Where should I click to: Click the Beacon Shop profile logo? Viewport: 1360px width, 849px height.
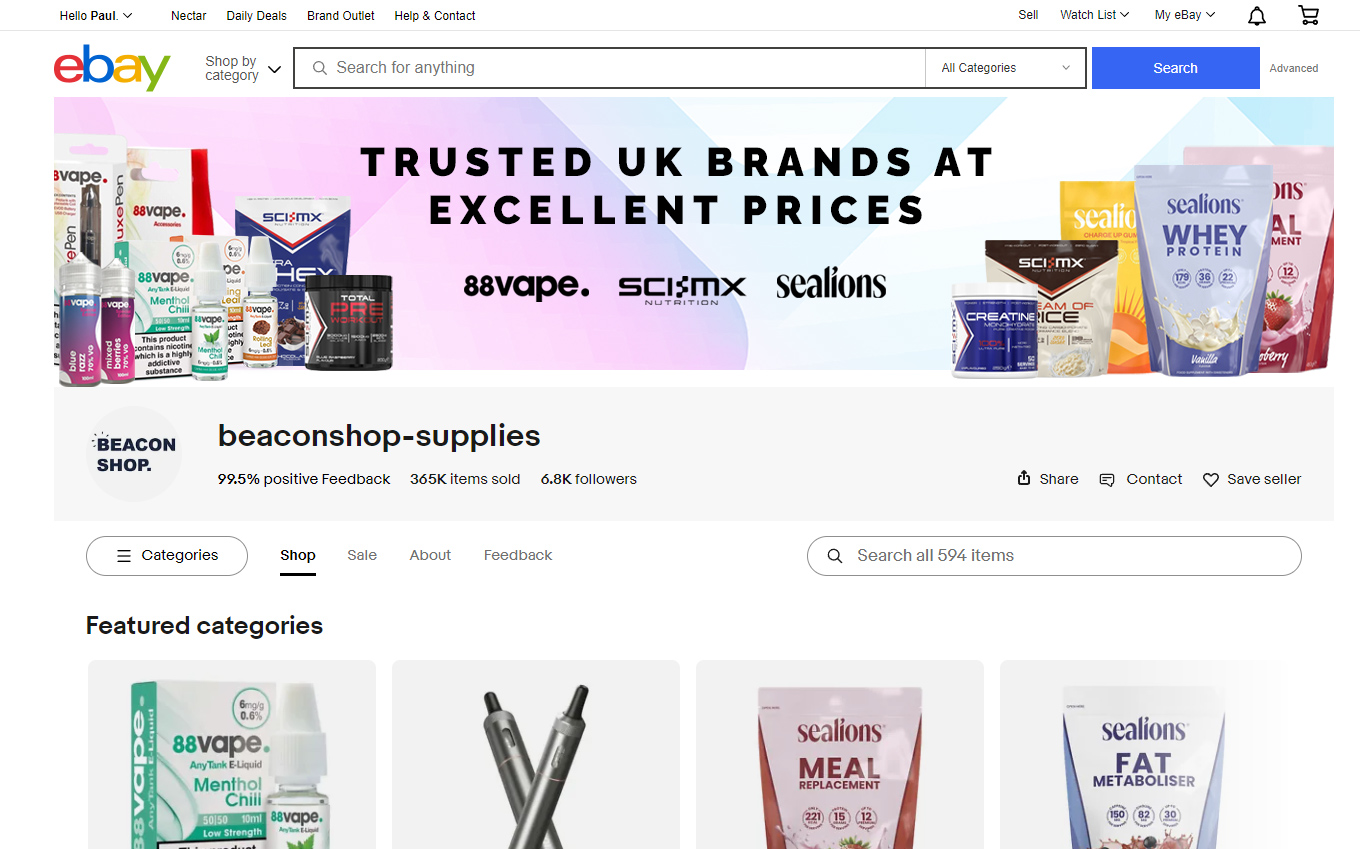[x=135, y=453]
